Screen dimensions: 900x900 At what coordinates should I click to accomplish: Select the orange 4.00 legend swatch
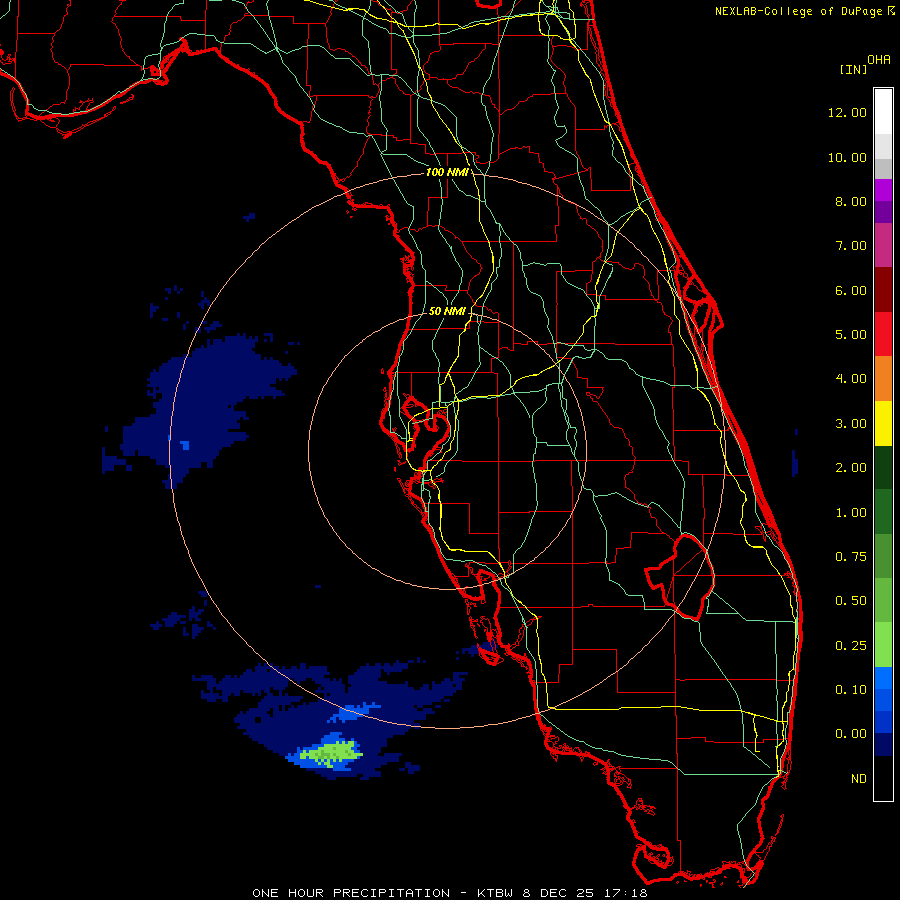point(883,379)
